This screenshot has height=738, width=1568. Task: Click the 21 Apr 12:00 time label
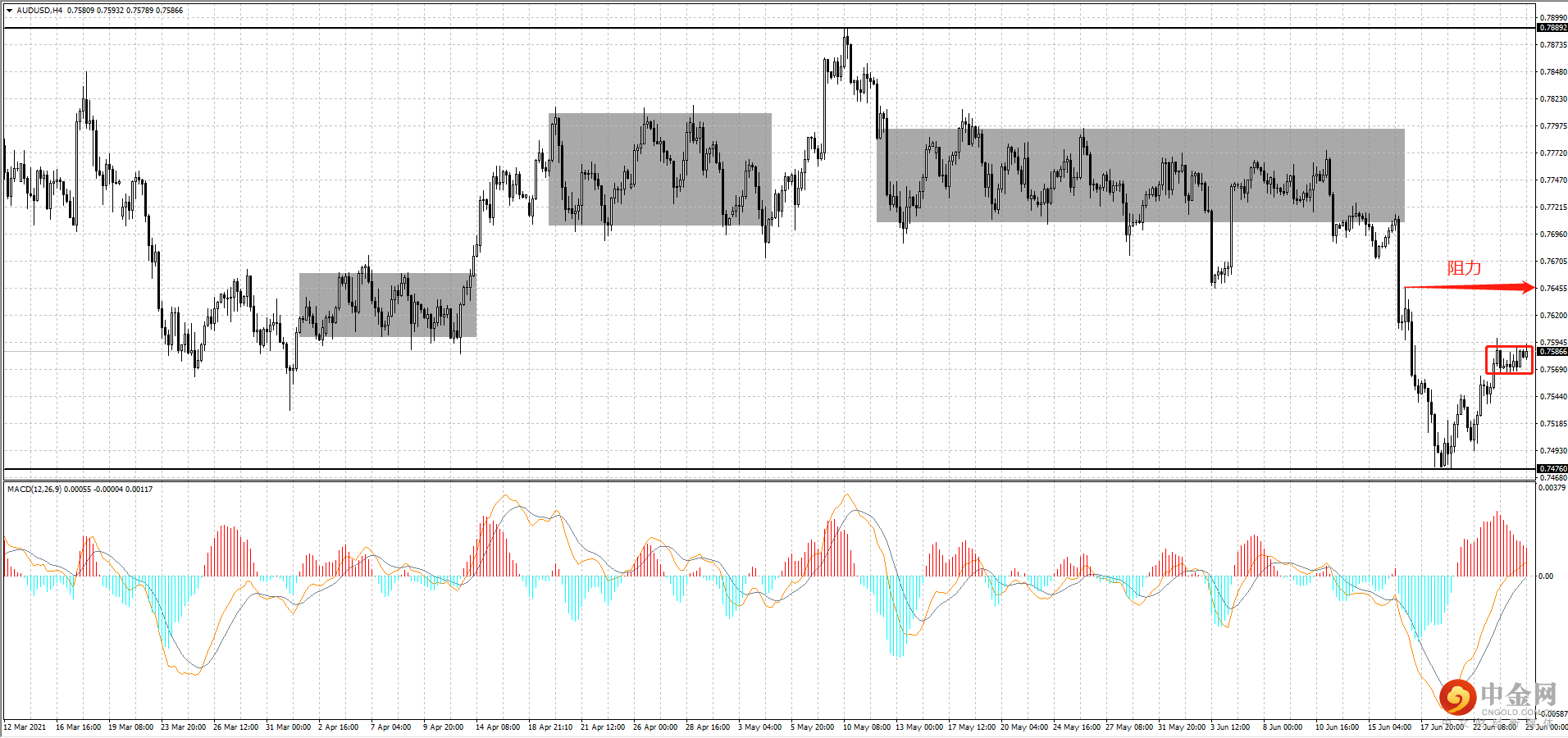click(x=603, y=727)
